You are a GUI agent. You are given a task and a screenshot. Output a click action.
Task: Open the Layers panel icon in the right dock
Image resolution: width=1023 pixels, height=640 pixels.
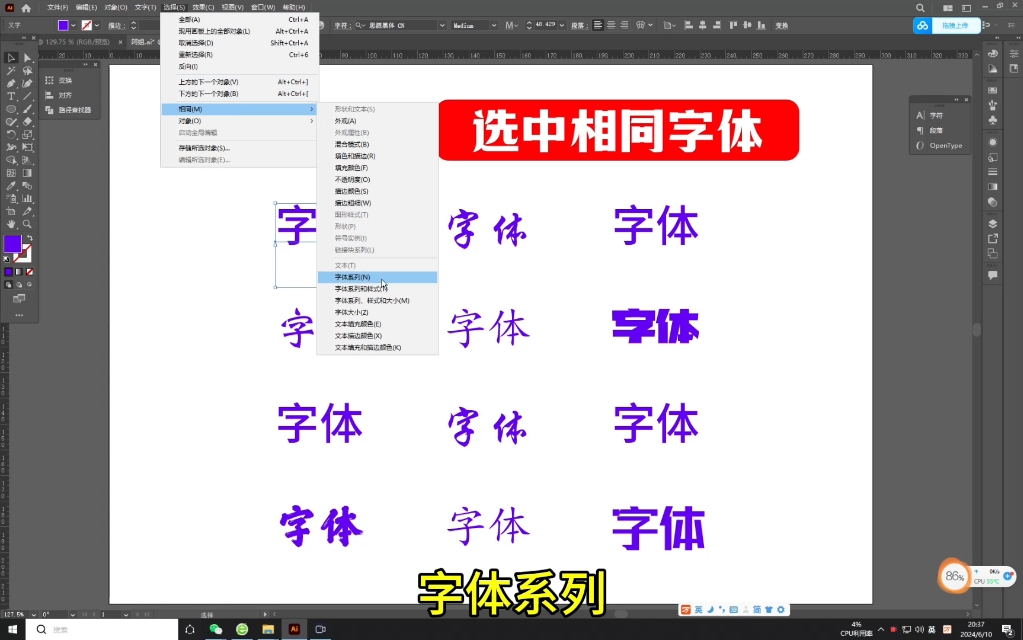992,224
